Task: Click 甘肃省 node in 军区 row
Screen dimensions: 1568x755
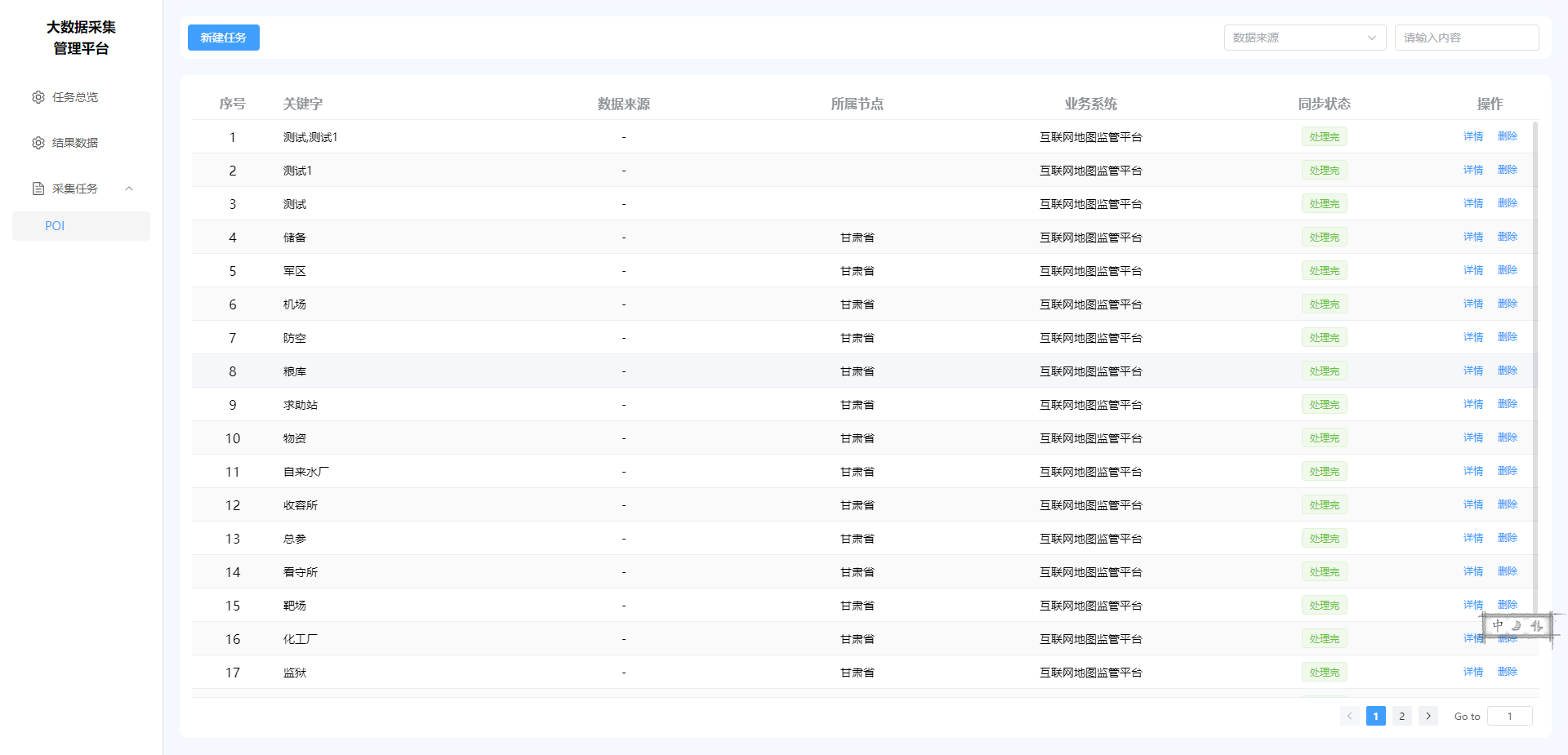Action: click(x=857, y=271)
